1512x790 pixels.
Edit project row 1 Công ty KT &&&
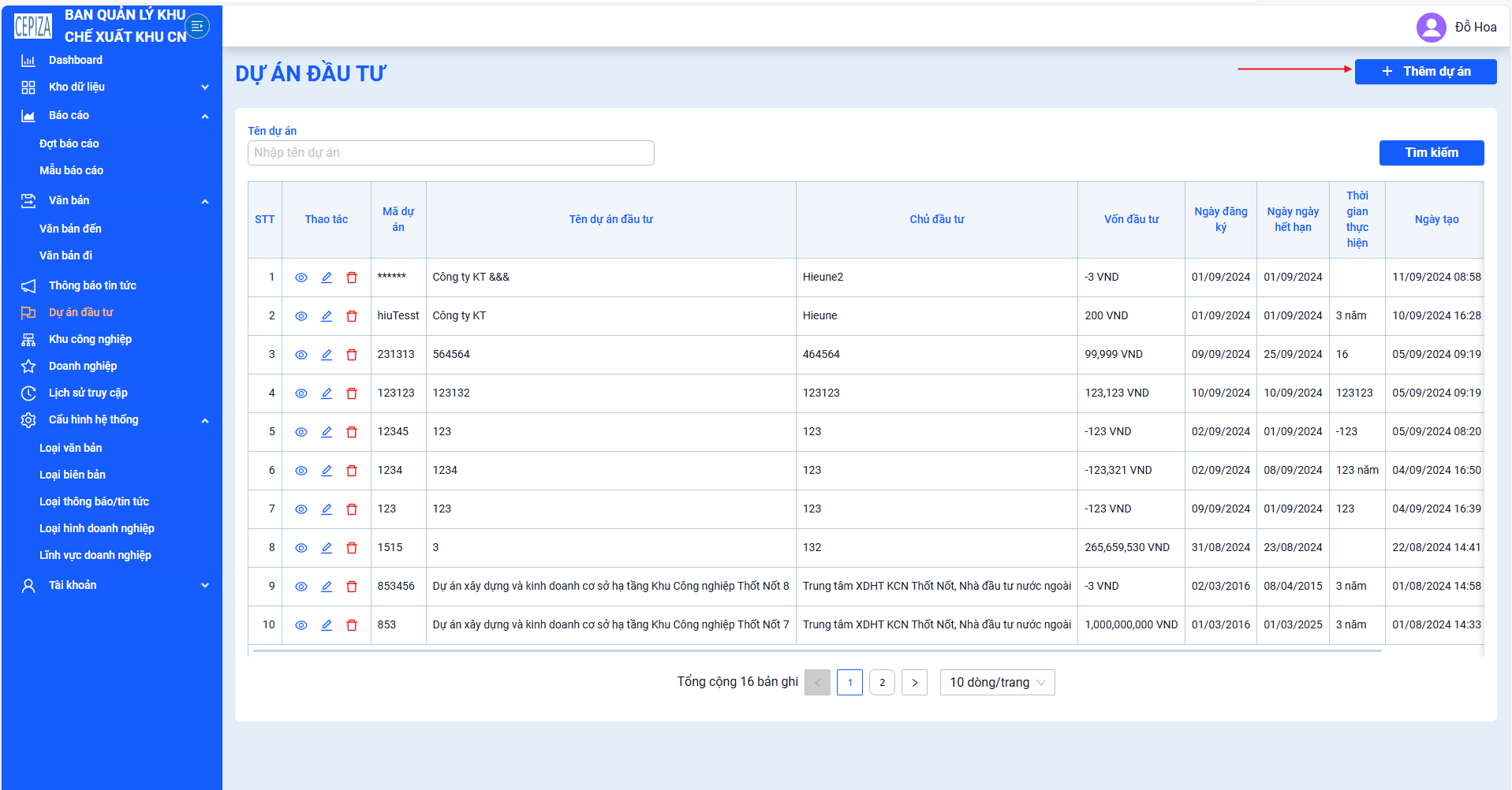(327, 278)
